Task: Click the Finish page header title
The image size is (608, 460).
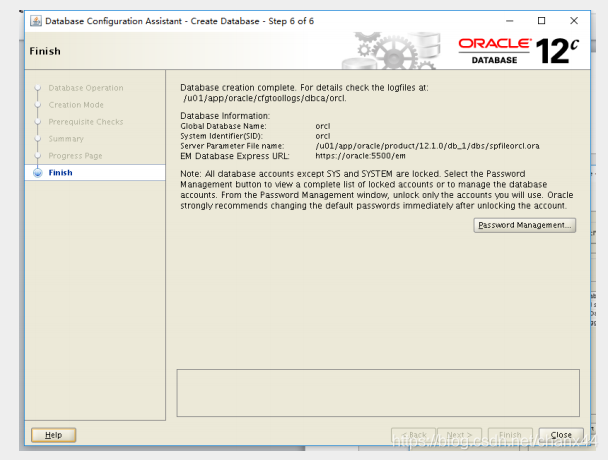Action: [45, 51]
